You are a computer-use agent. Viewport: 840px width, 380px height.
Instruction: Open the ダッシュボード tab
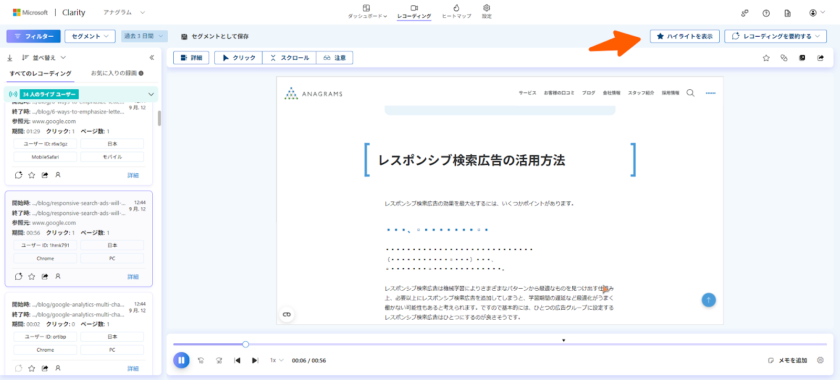[x=368, y=12]
